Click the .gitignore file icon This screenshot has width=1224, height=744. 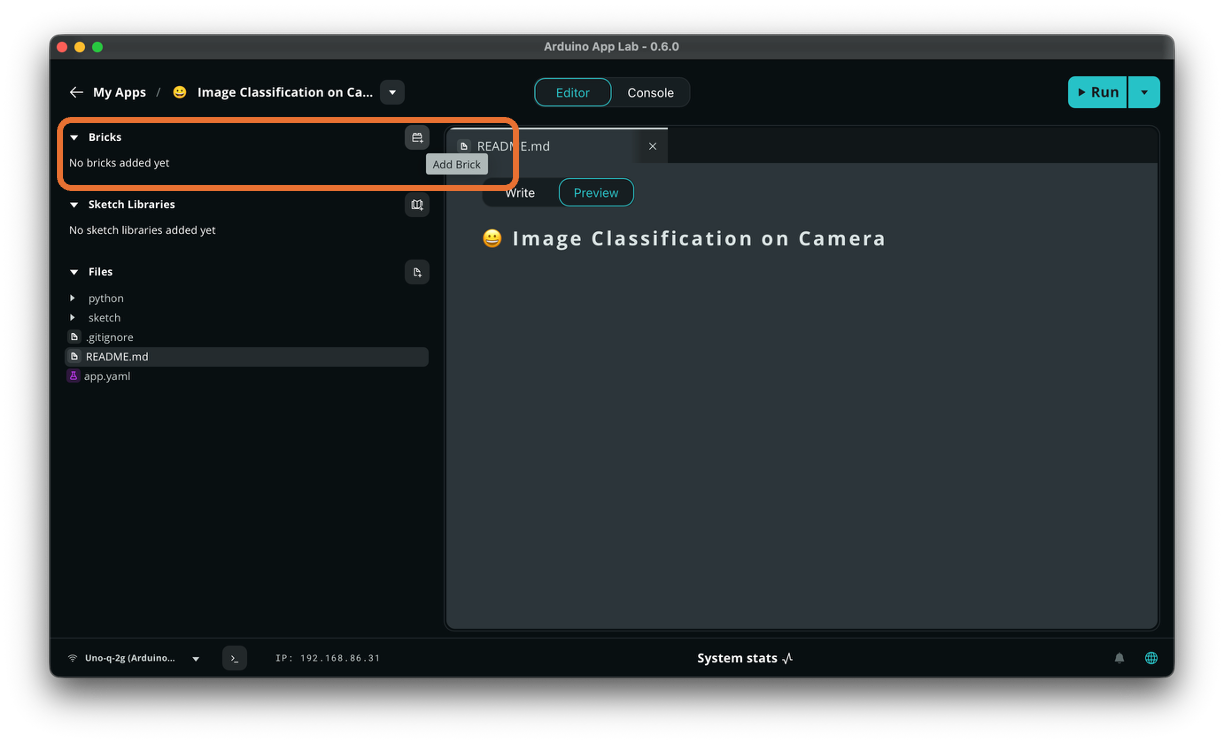[74, 337]
